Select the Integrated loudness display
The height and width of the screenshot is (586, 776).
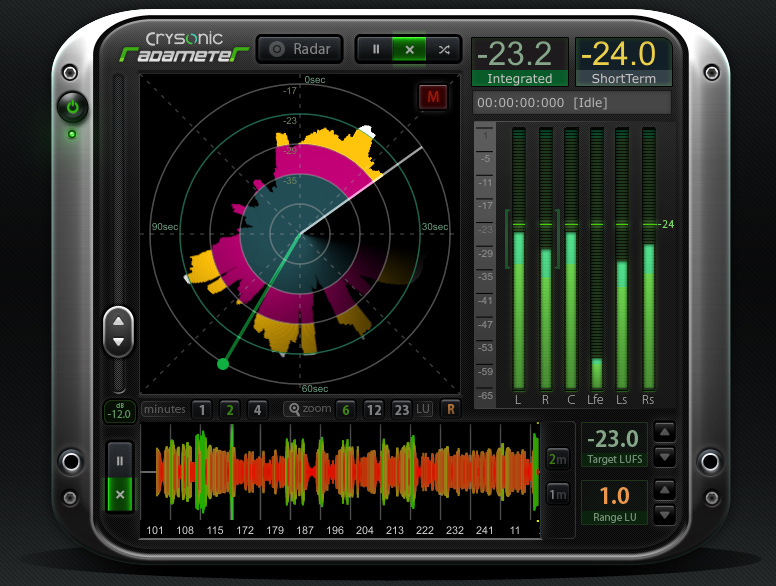(519, 61)
